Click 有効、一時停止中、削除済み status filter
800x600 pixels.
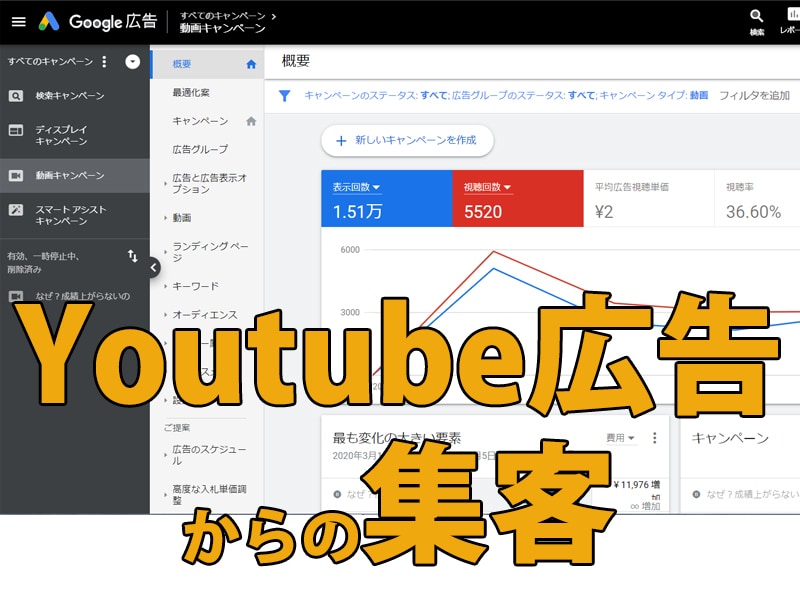[x=43, y=262]
